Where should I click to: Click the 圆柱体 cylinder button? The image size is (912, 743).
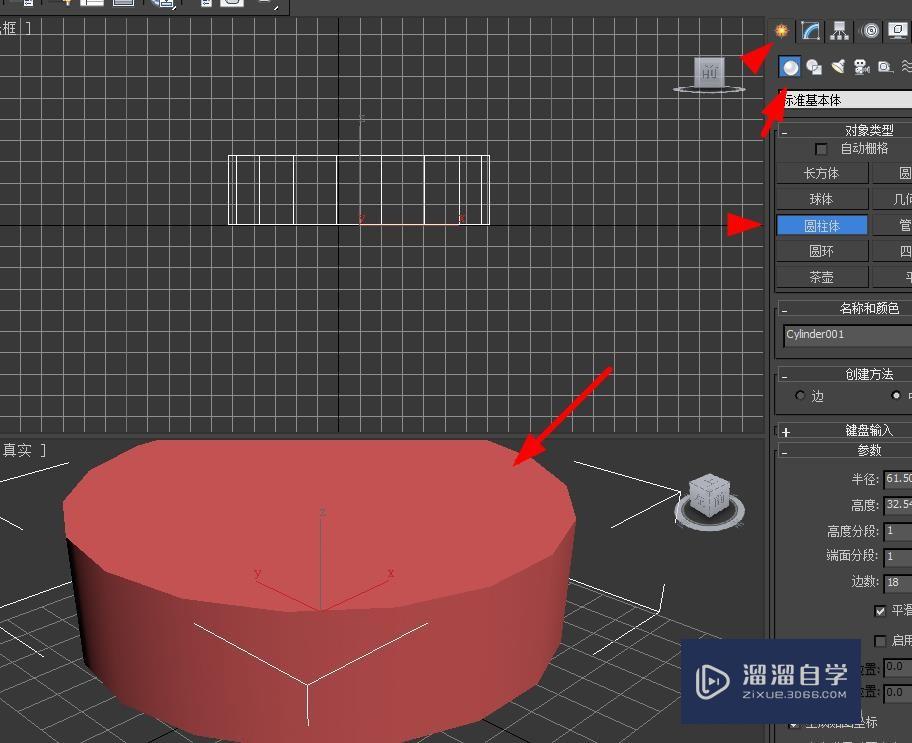click(x=821, y=225)
